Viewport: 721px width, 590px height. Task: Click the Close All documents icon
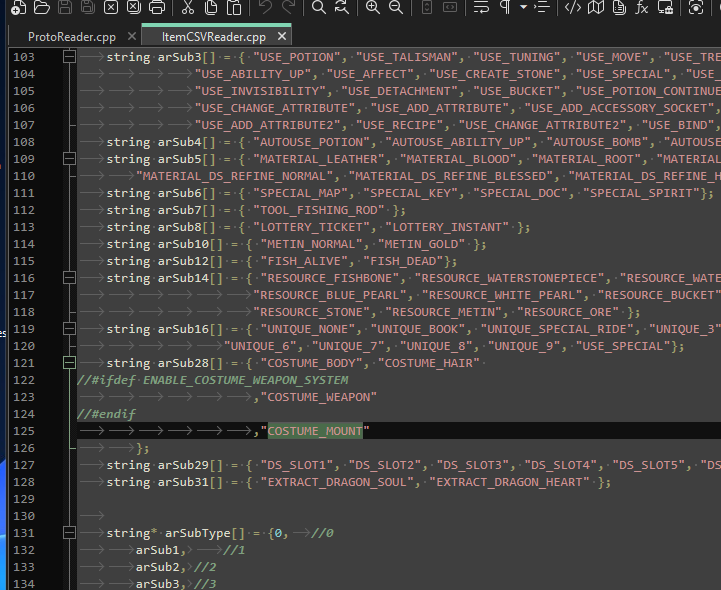tap(134, 7)
